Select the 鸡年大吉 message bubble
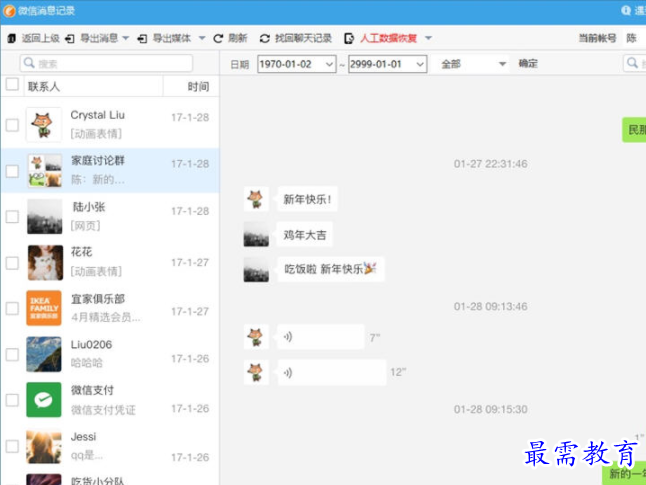 305,234
